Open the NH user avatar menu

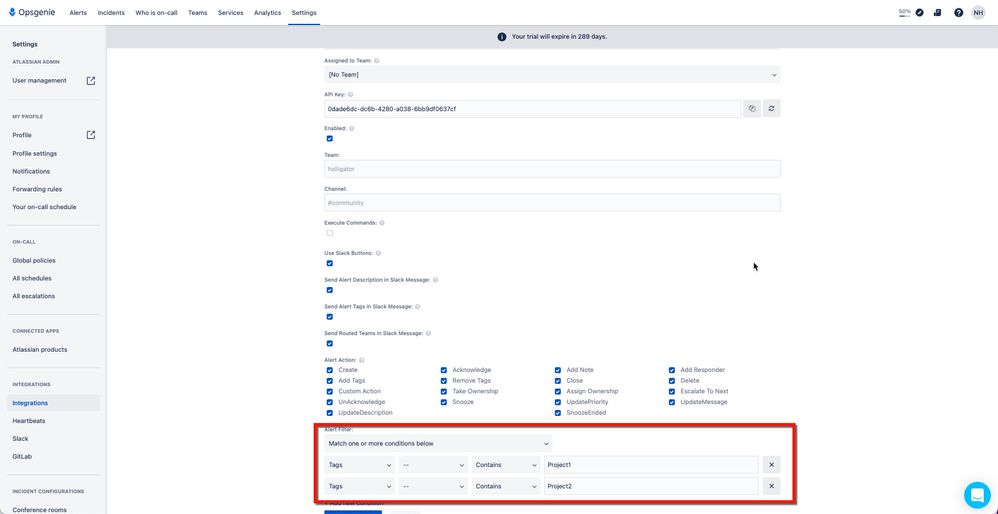coord(978,13)
